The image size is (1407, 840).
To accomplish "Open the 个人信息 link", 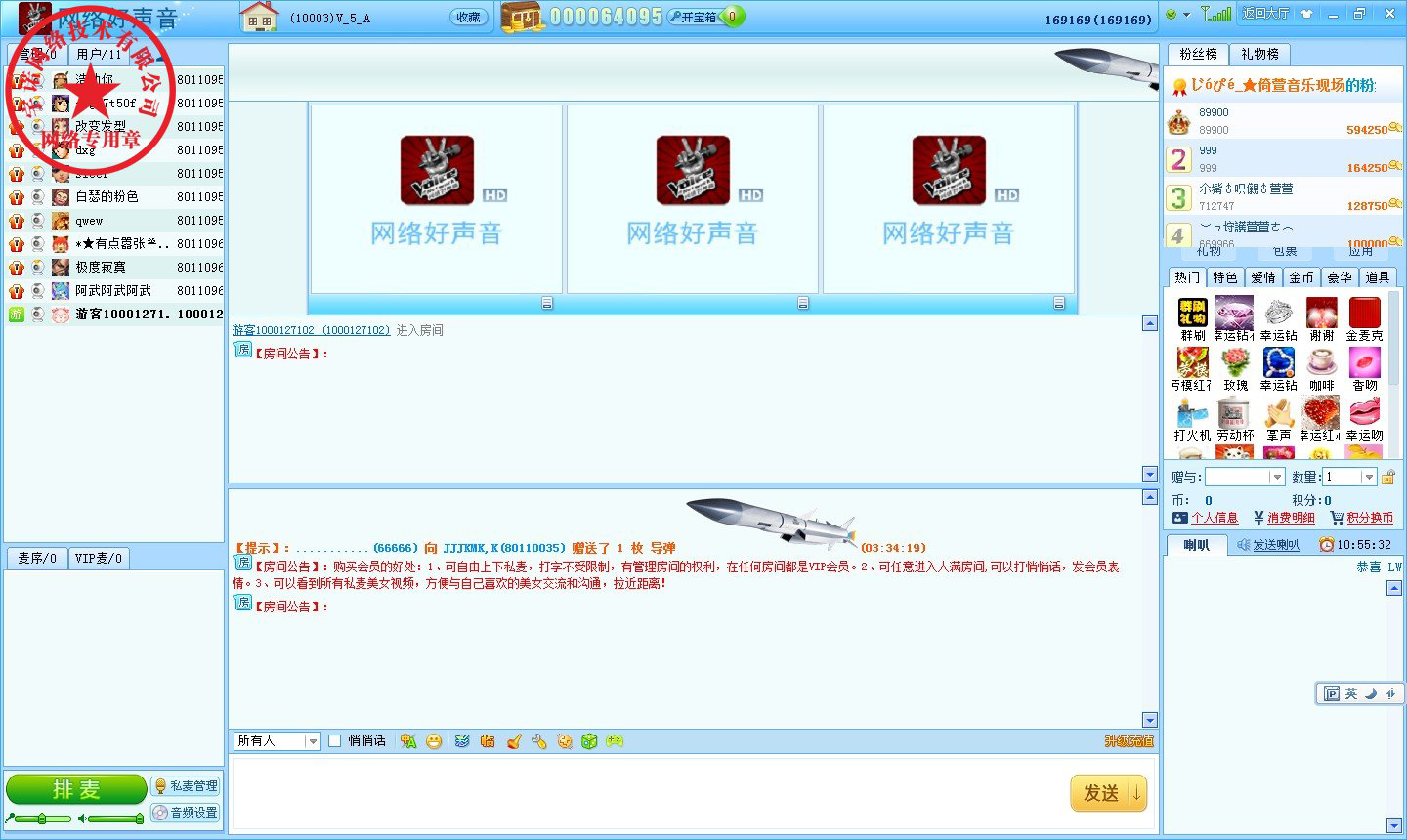I will pos(1215,518).
